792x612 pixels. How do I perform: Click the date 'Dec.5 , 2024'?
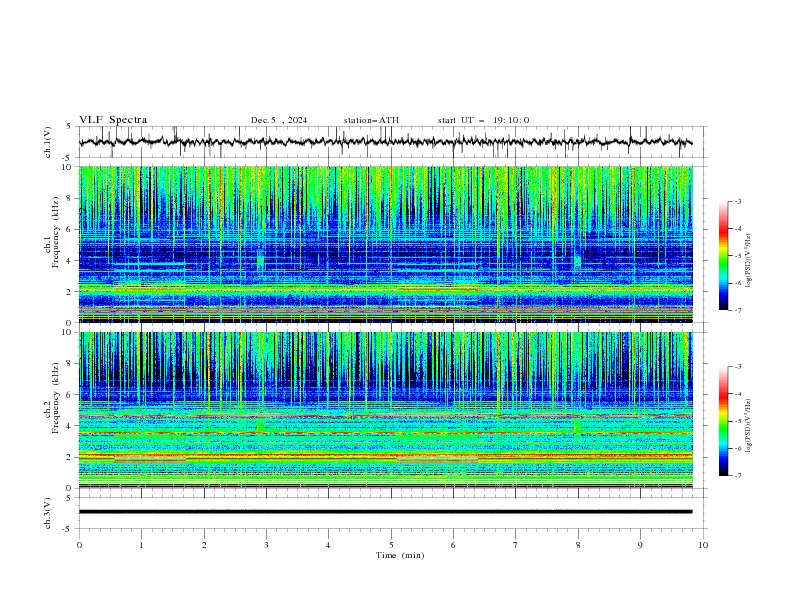pos(279,120)
